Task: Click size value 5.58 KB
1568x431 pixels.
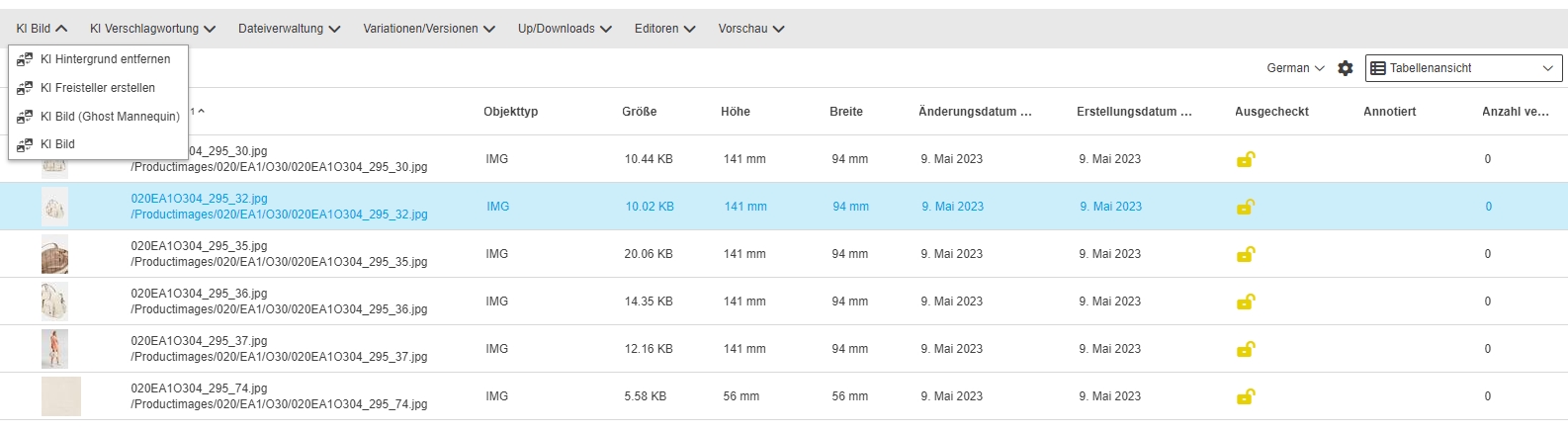Action: pyautogui.click(x=646, y=396)
